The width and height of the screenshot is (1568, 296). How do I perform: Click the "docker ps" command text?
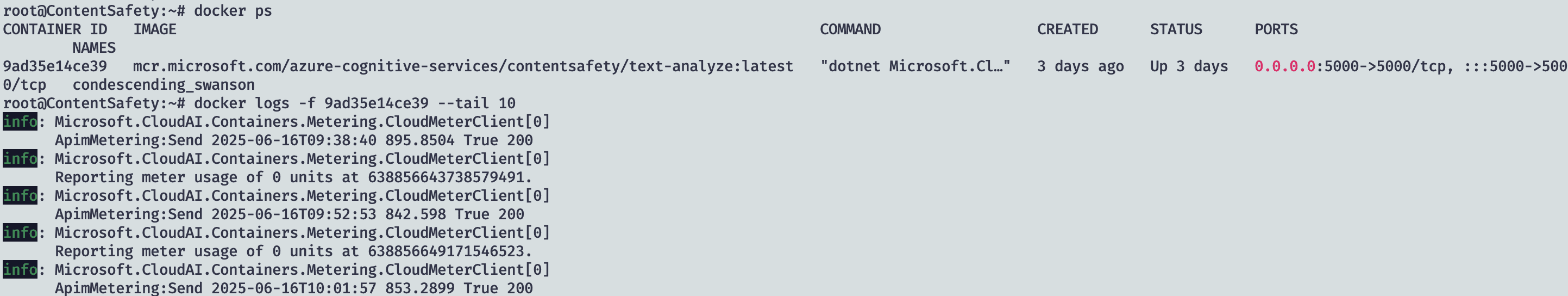coord(233,11)
